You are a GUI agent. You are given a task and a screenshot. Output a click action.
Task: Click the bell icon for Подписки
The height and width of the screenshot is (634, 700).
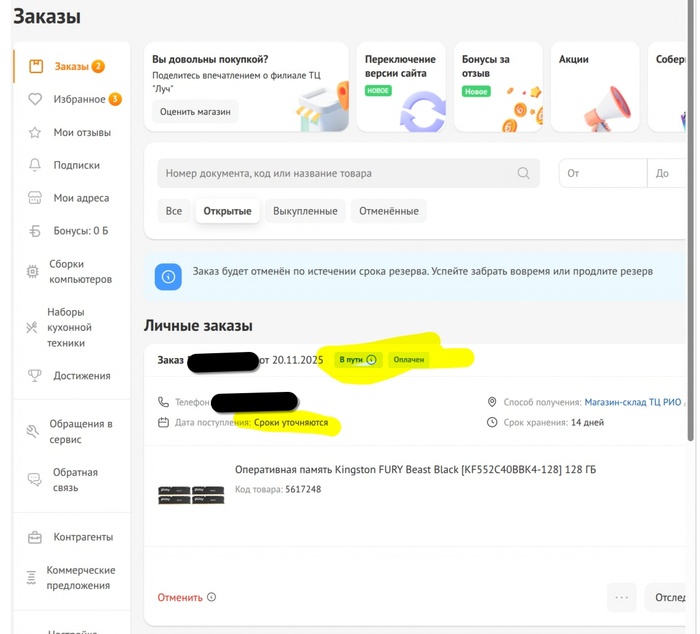click(35, 165)
